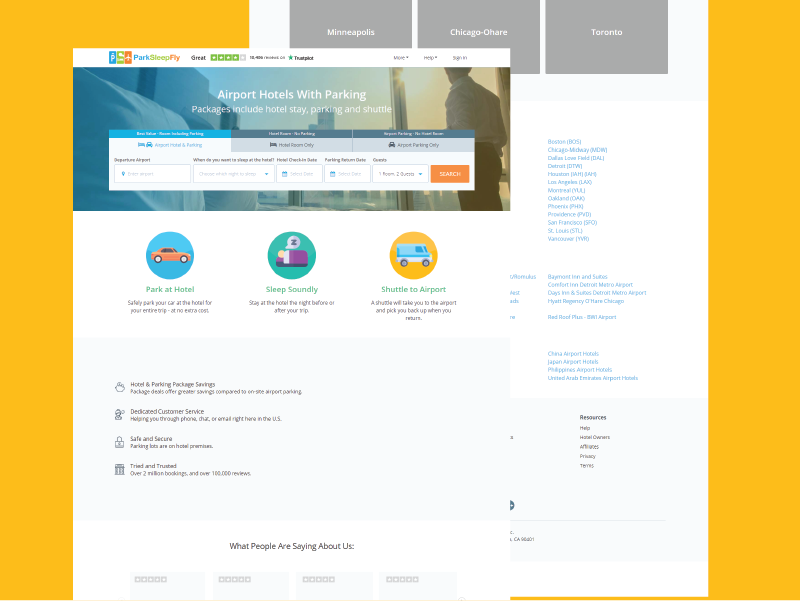This screenshot has width=800, height=601.
Task: Expand the night-to-sleep selection dropdown
Action: click(x=233, y=174)
